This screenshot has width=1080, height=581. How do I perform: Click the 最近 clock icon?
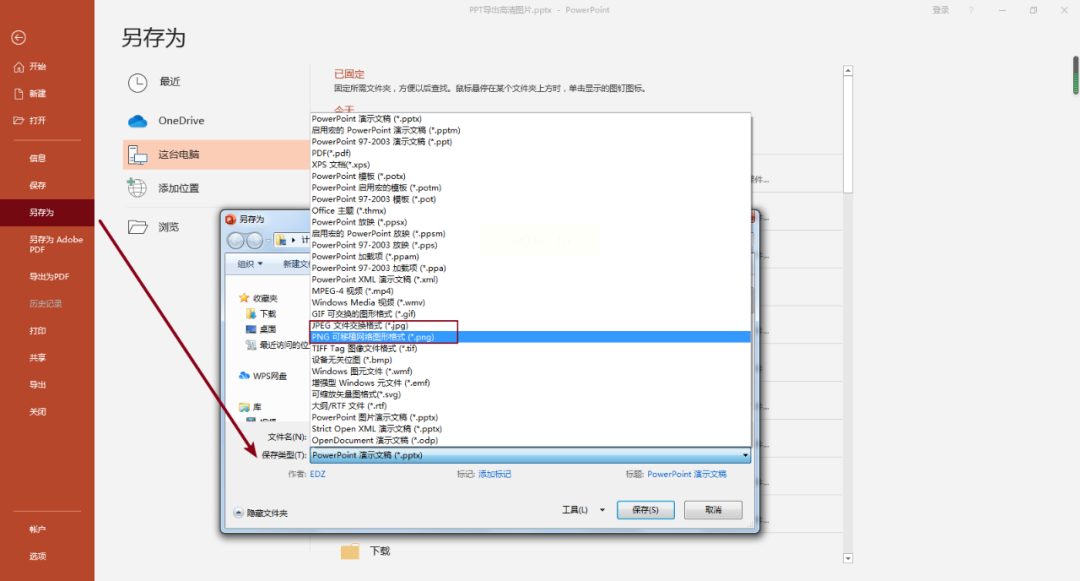pyautogui.click(x=138, y=83)
